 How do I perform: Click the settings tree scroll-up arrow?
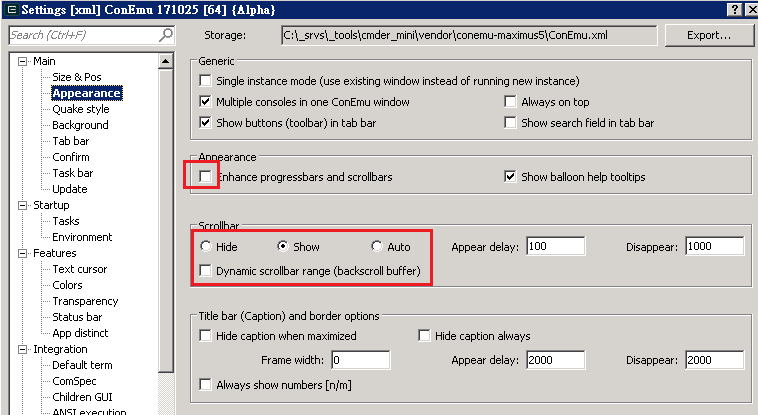(x=165, y=61)
